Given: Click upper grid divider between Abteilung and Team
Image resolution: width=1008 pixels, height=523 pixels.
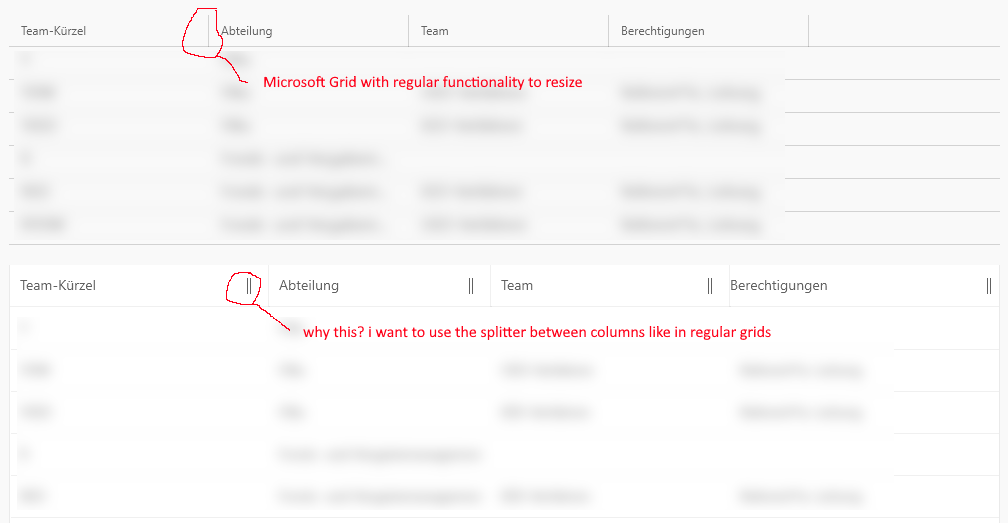Looking at the screenshot, I should [x=408, y=31].
